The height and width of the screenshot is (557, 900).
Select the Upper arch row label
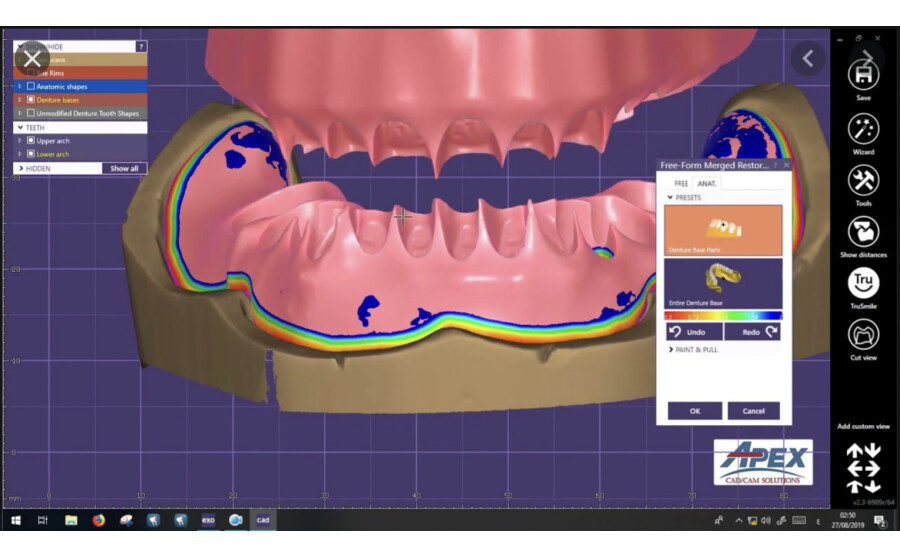coord(53,140)
